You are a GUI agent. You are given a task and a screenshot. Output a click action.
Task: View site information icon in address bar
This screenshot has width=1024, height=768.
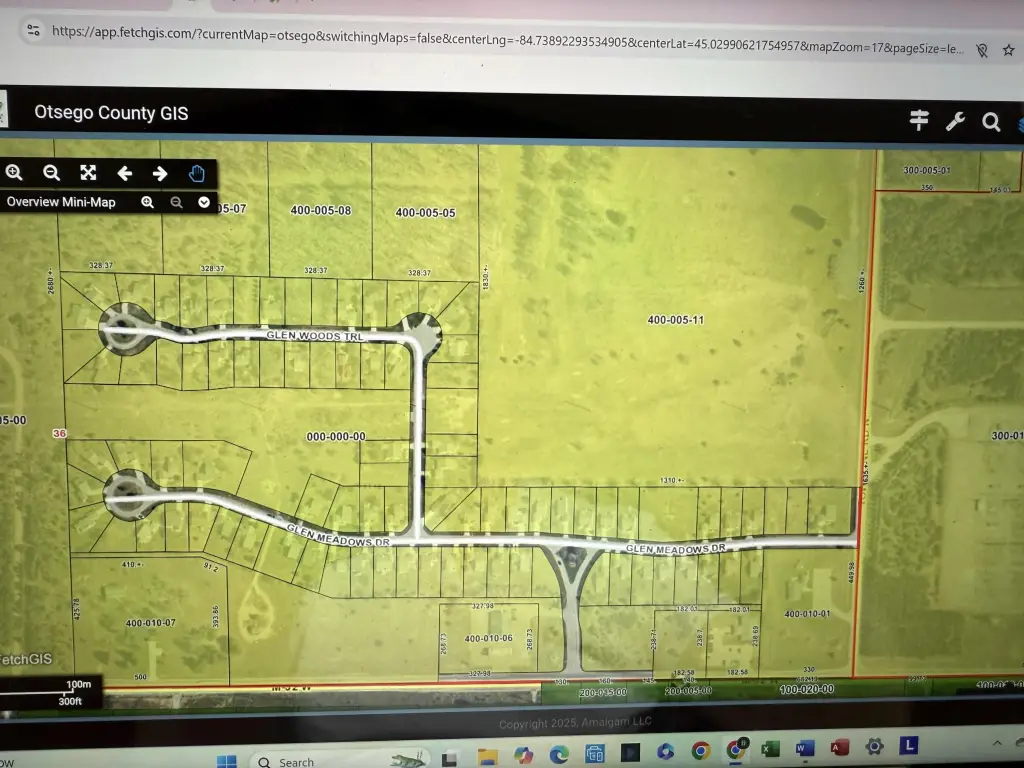(x=33, y=30)
